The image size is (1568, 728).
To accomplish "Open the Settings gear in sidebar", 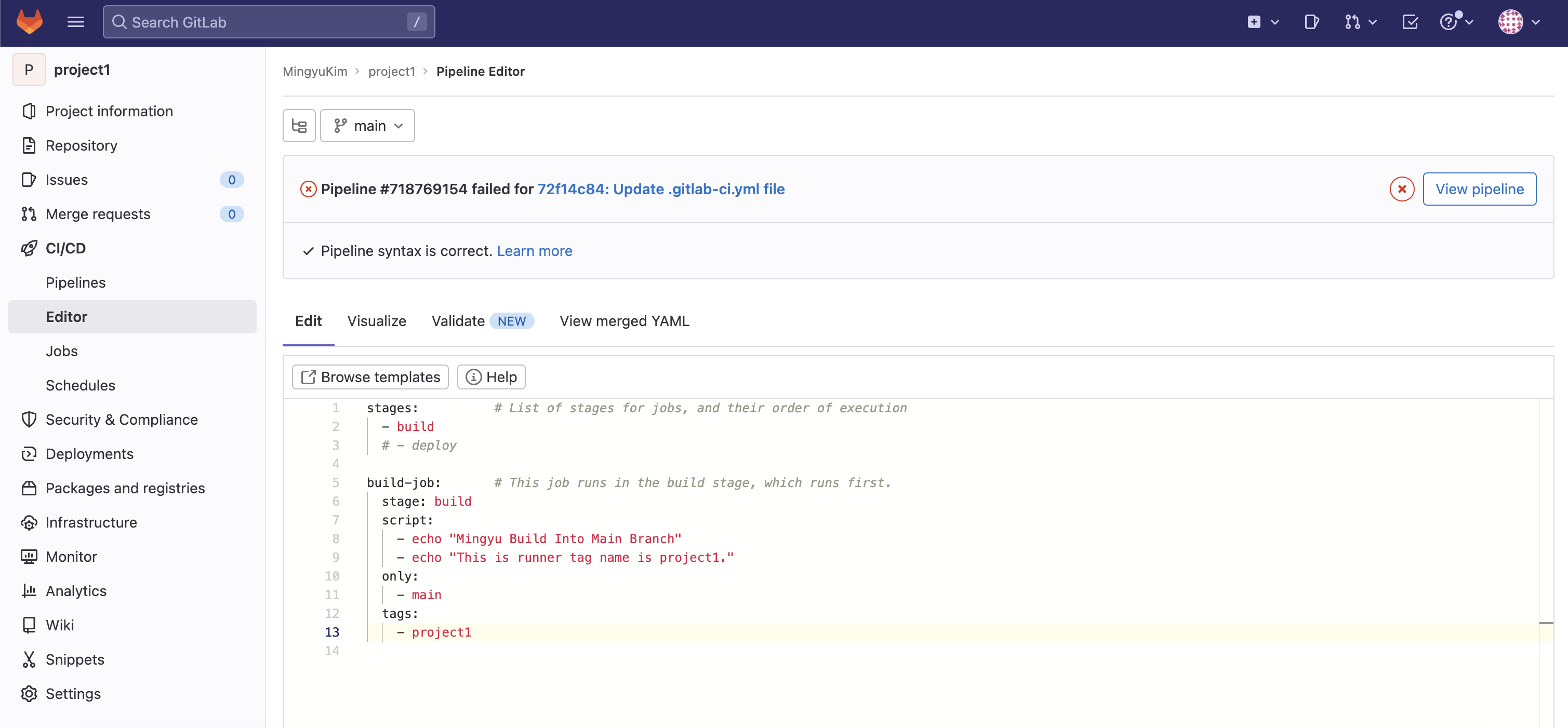I will (x=72, y=693).
